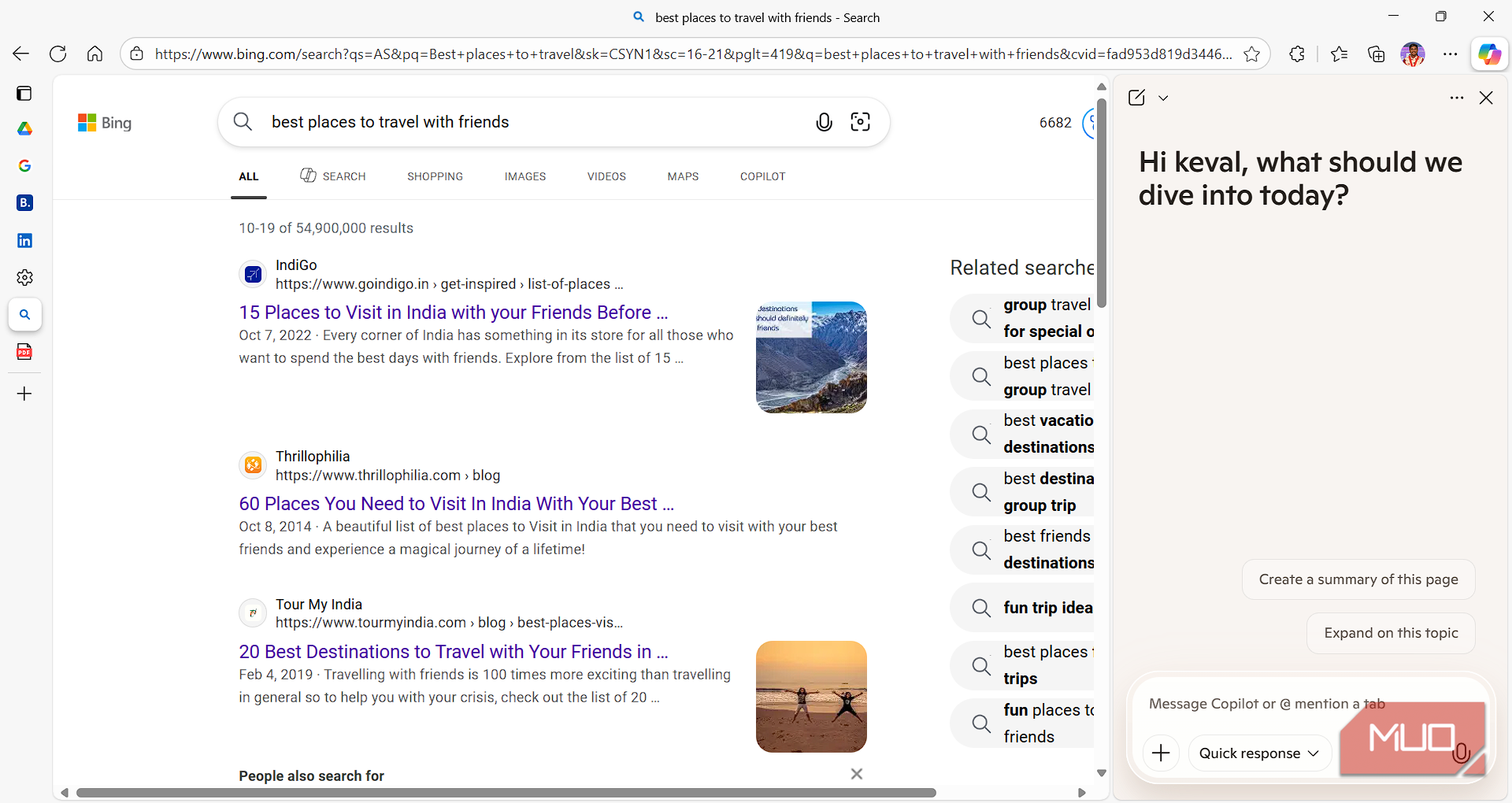
Task: Click Expand on this topic suggestion
Action: pyautogui.click(x=1391, y=633)
